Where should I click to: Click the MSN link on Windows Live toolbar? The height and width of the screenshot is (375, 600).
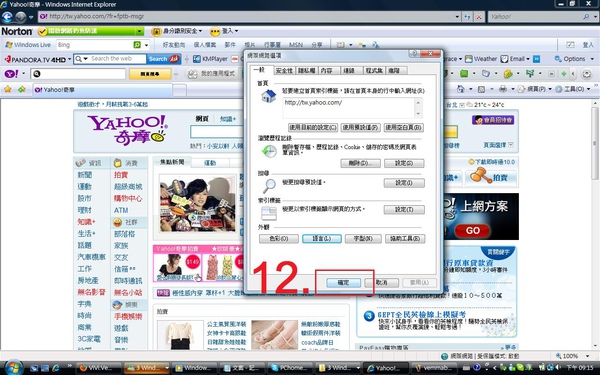coord(295,45)
